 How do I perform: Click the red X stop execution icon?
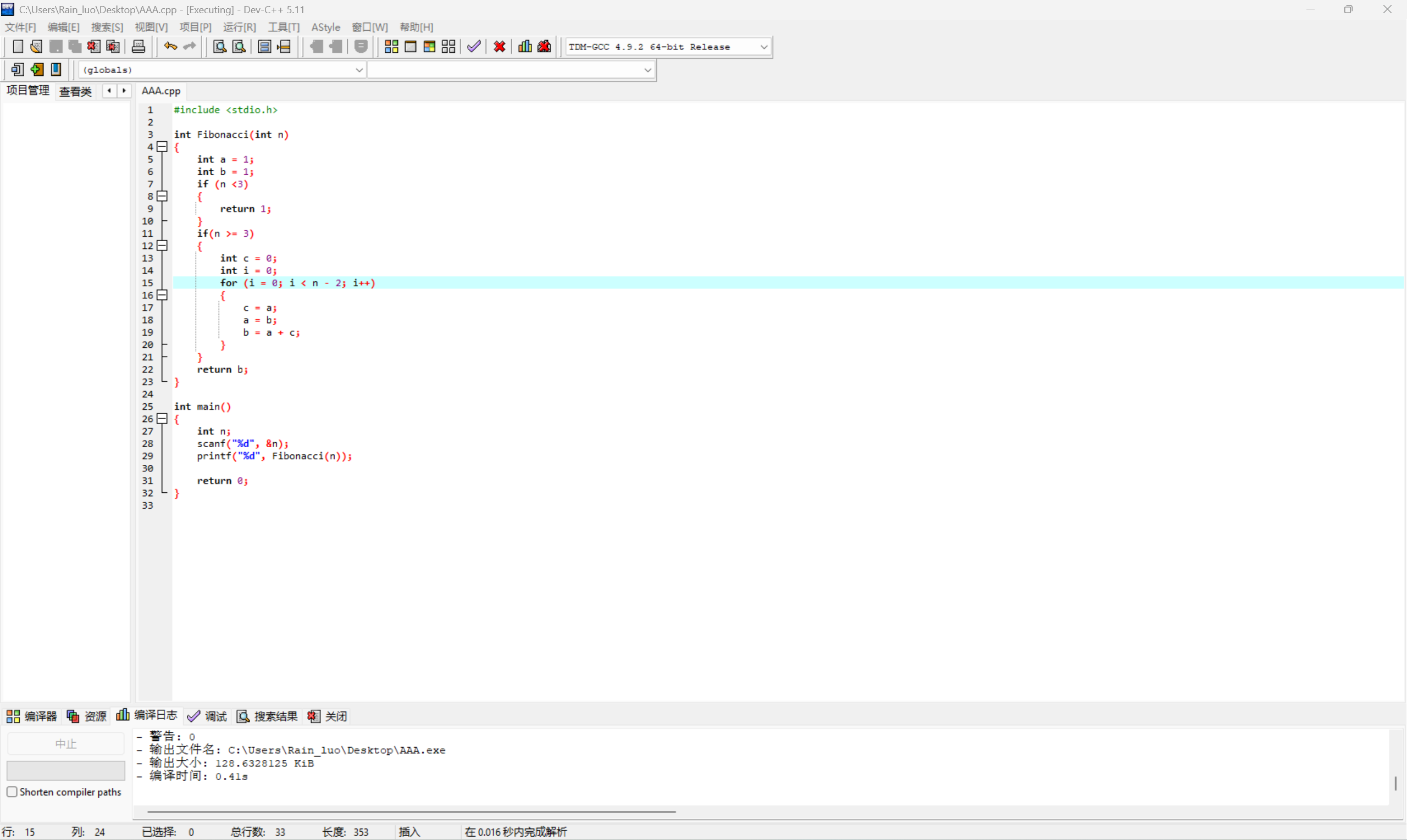pos(500,46)
